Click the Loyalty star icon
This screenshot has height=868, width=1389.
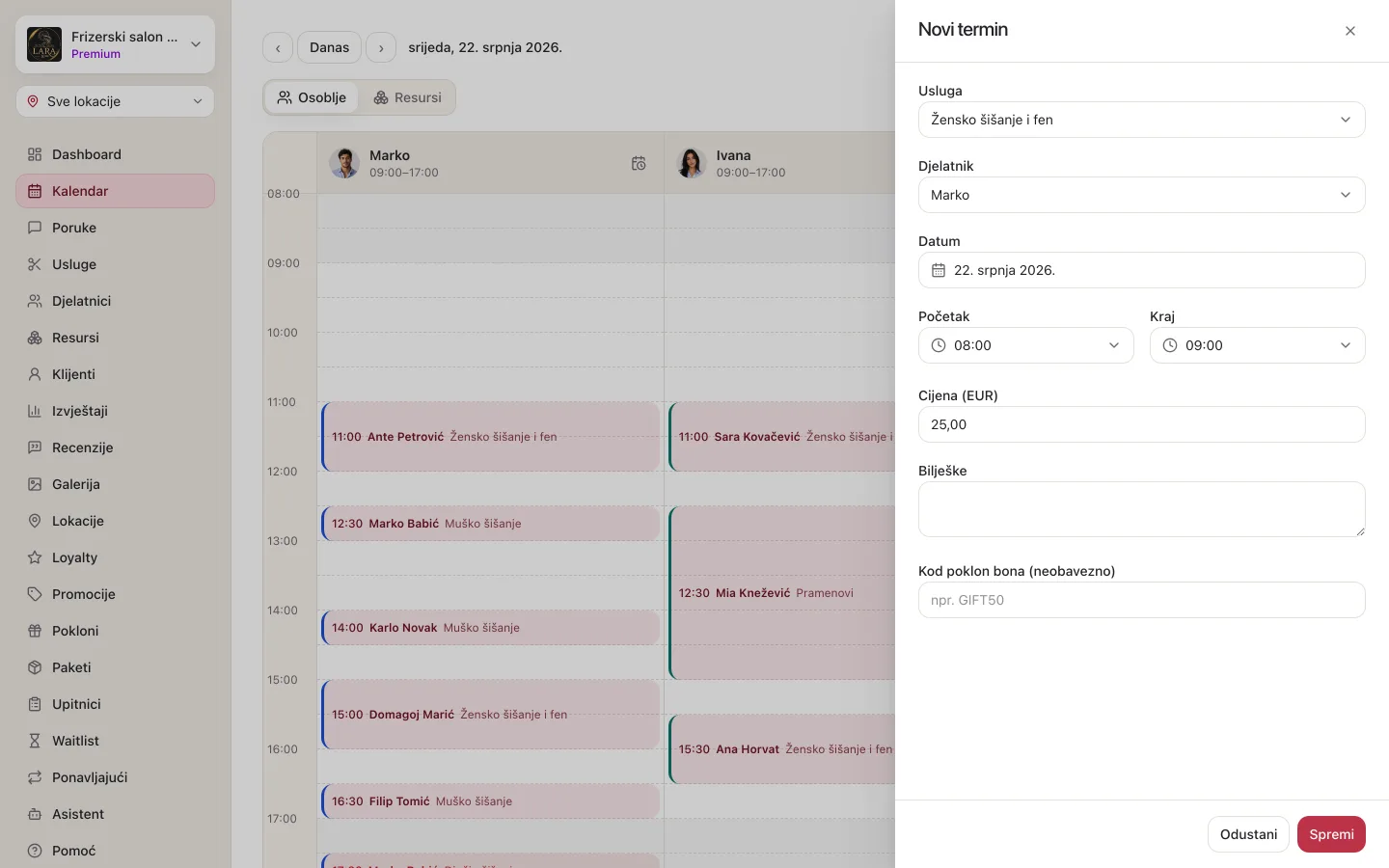point(35,557)
